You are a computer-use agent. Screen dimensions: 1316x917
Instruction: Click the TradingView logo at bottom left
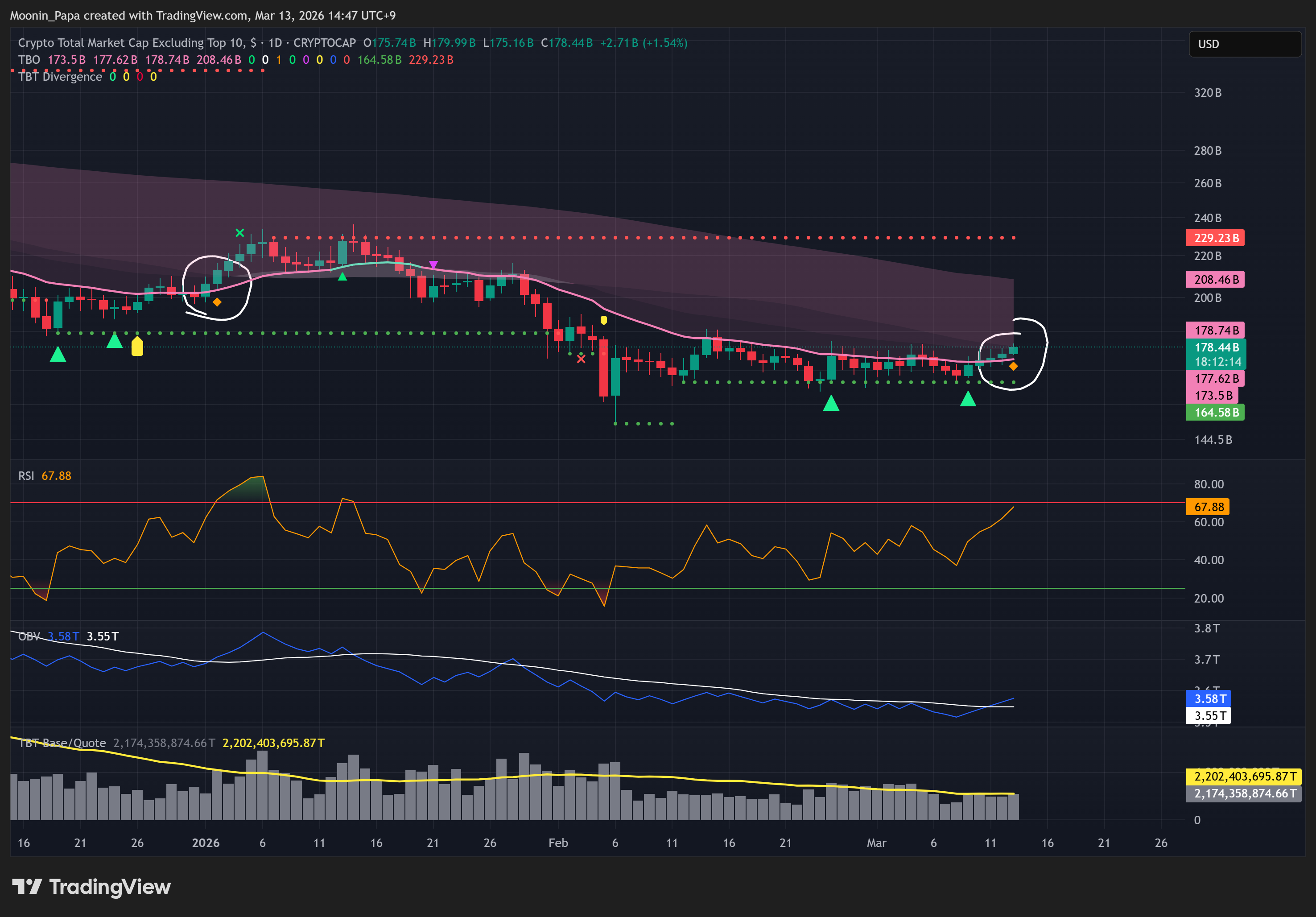pos(92,887)
